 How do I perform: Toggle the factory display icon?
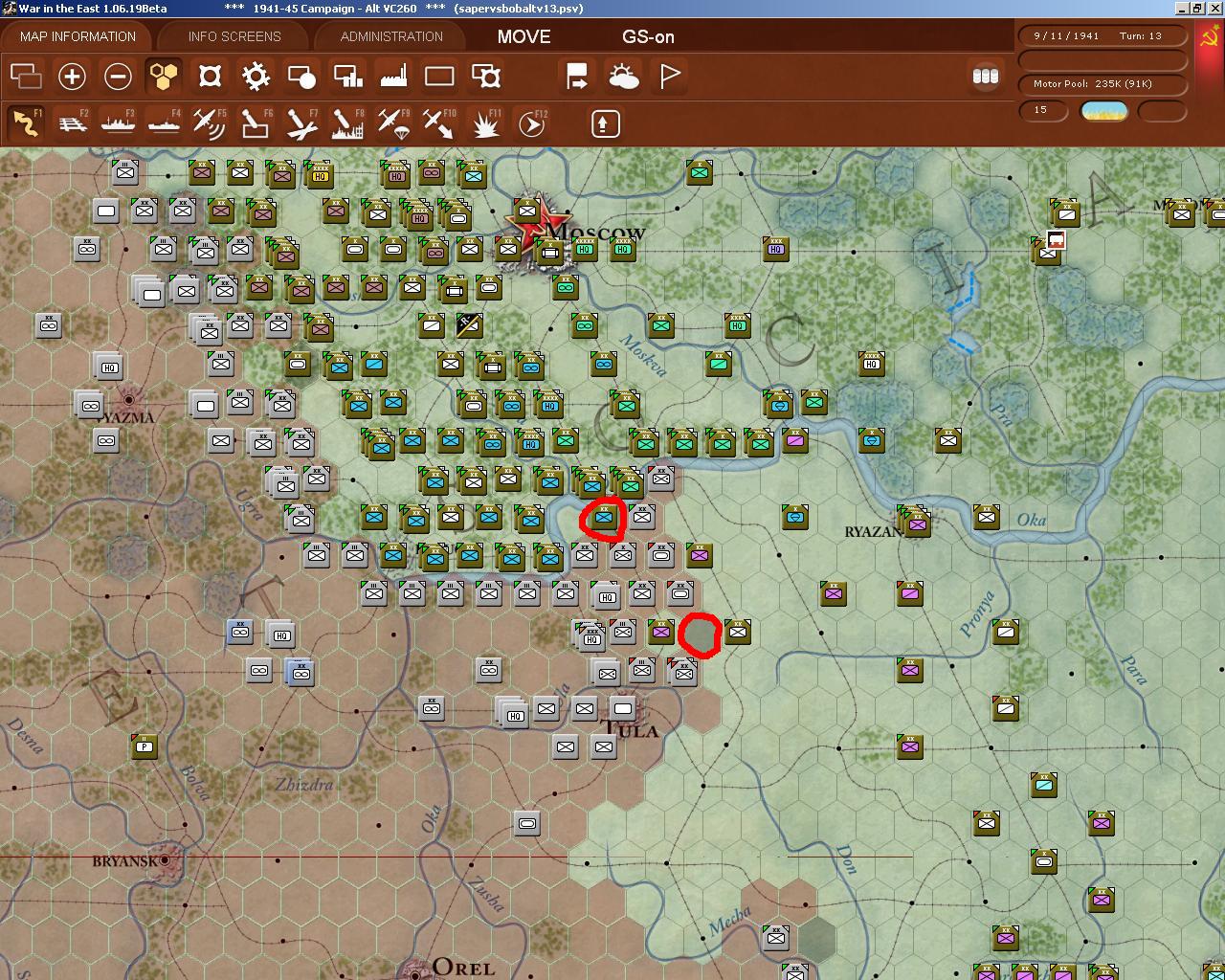point(393,76)
